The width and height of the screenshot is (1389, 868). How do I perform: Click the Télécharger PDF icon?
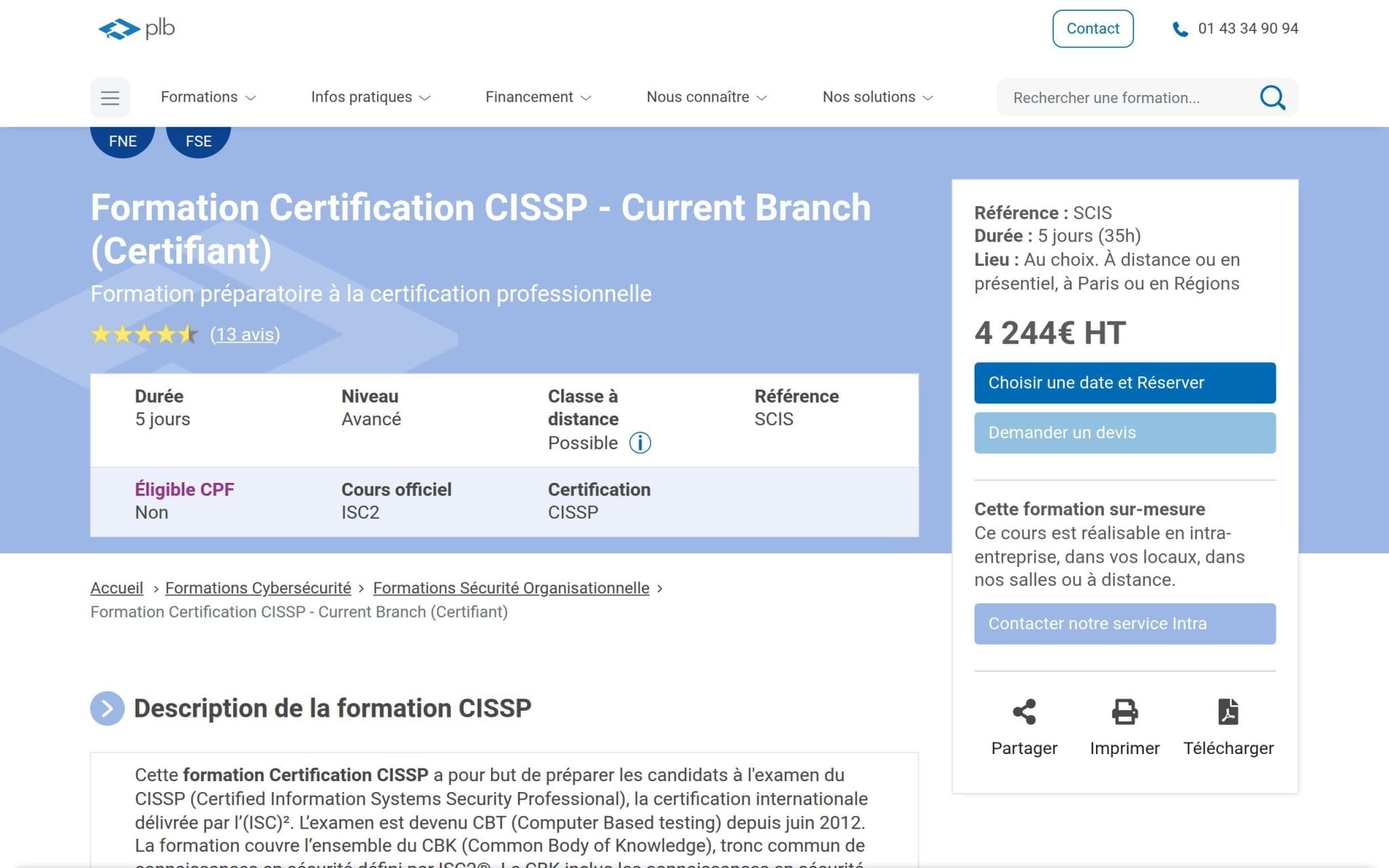coord(1228,712)
